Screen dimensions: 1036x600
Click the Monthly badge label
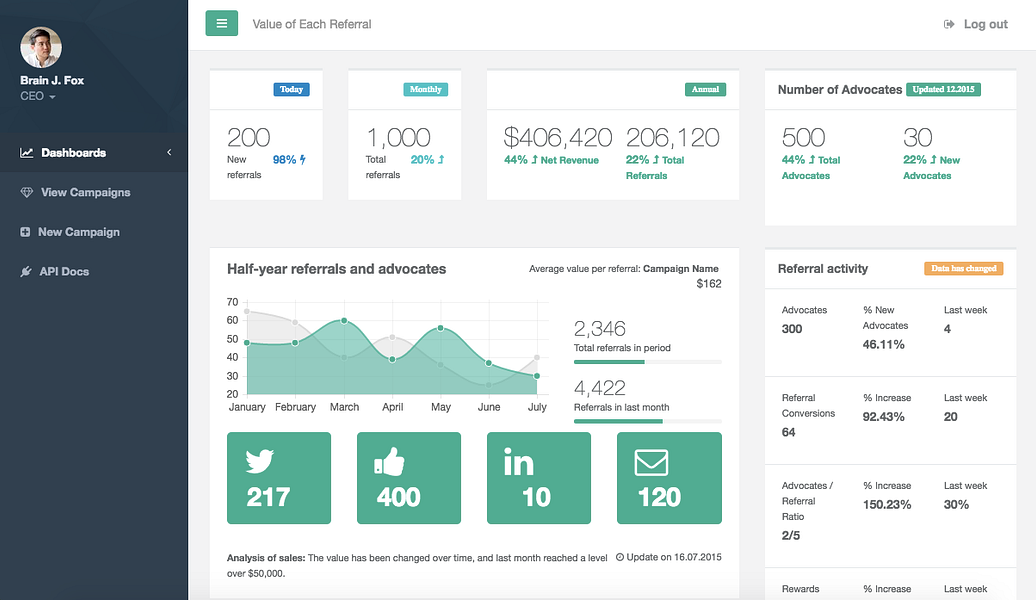point(425,89)
